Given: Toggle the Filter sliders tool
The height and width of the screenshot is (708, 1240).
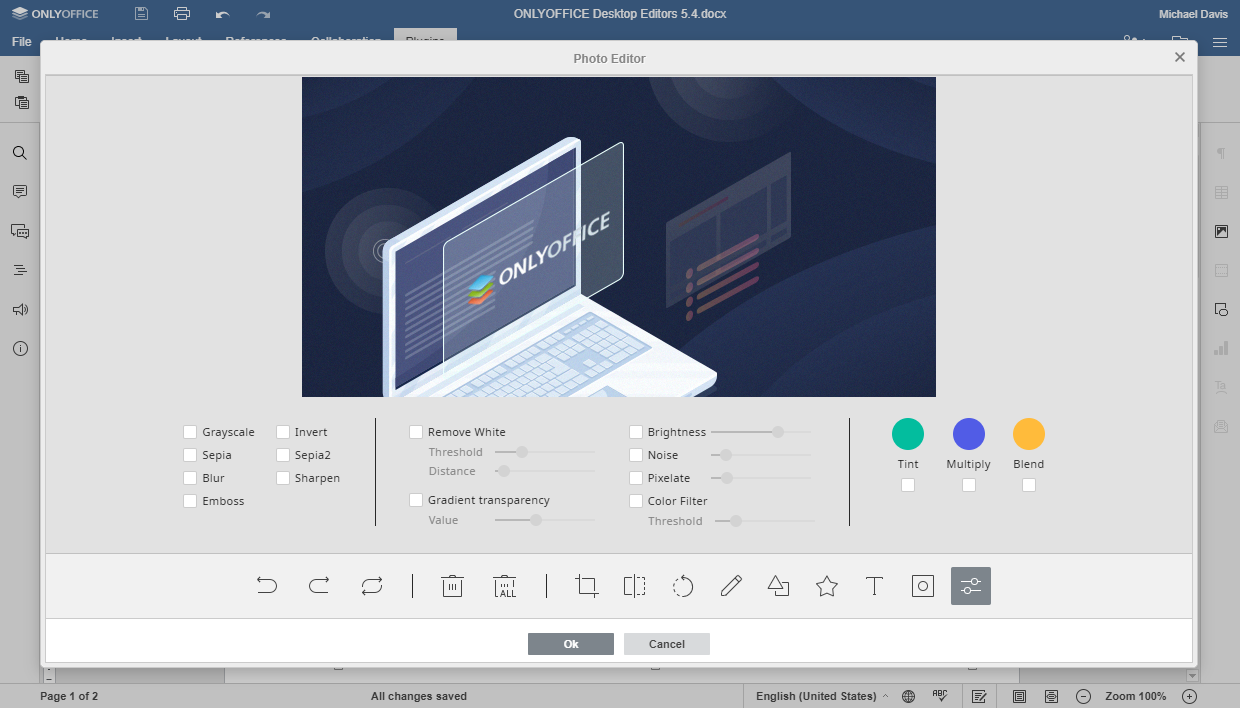Looking at the screenshot, I should click(971, 586).
